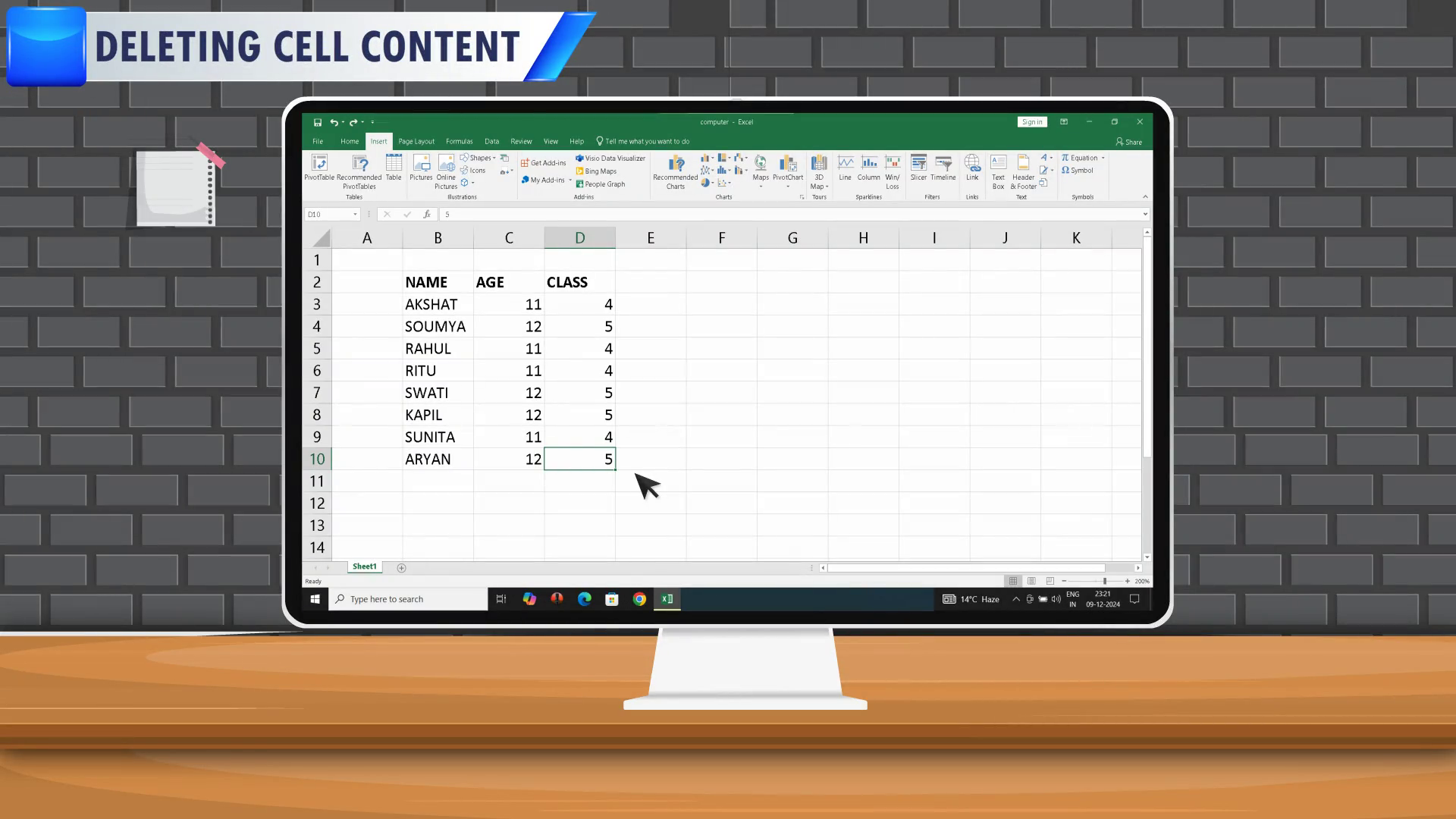Image resolution: width=1456 pixels, height=819 pixels.
Task: Expand the Equation dropdown
Action: (1103, 158)
